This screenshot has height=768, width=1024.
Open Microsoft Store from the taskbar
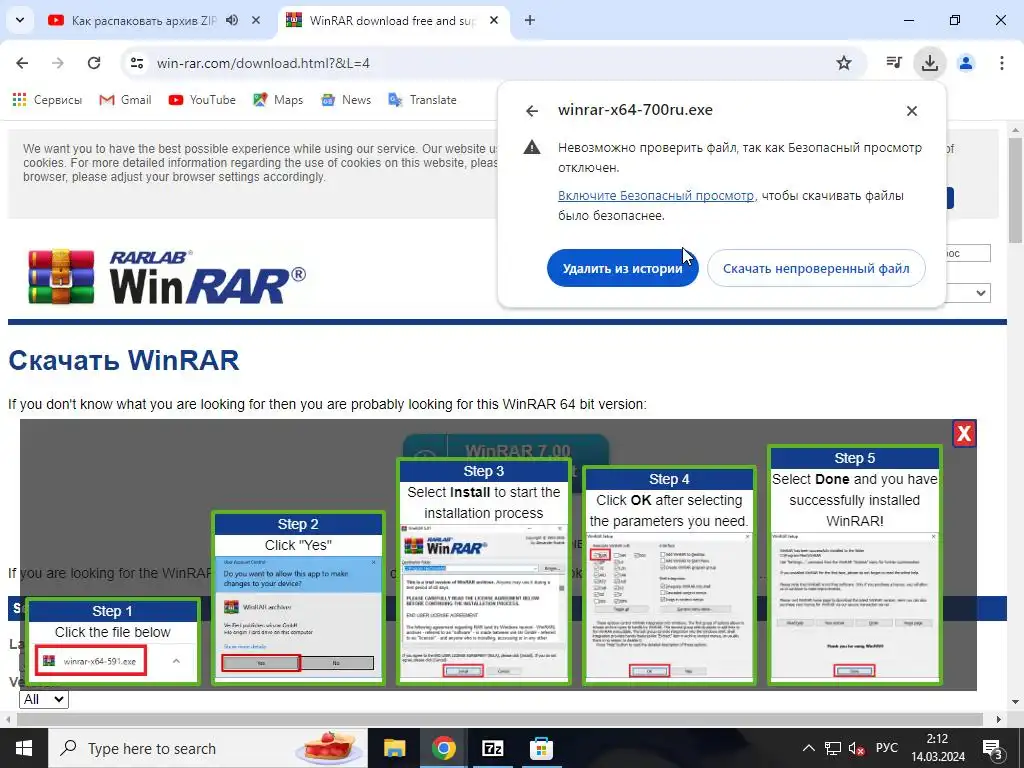pyautogui.click(x=541, y=748)
